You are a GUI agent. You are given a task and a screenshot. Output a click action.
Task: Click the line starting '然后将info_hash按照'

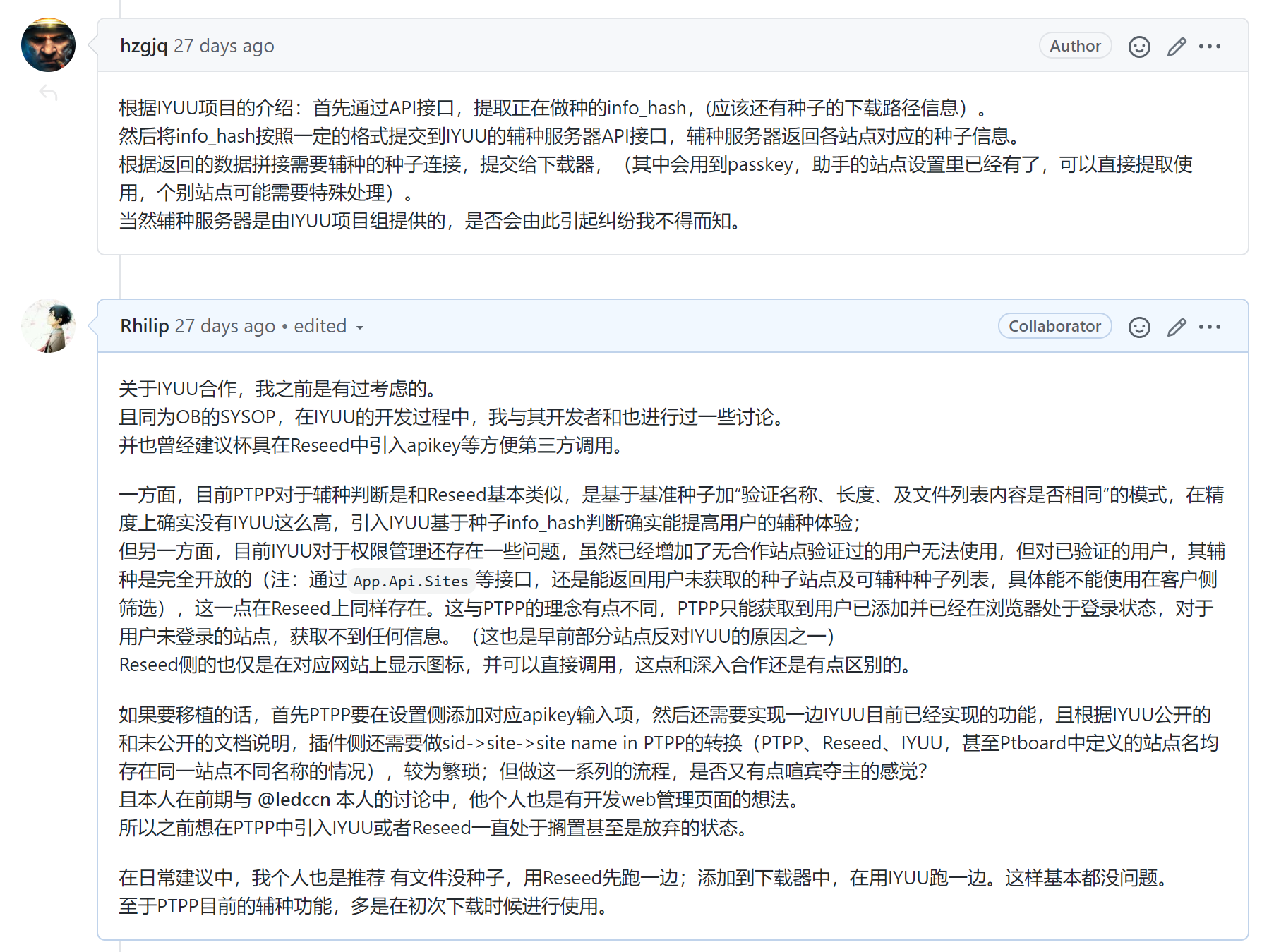570,136
